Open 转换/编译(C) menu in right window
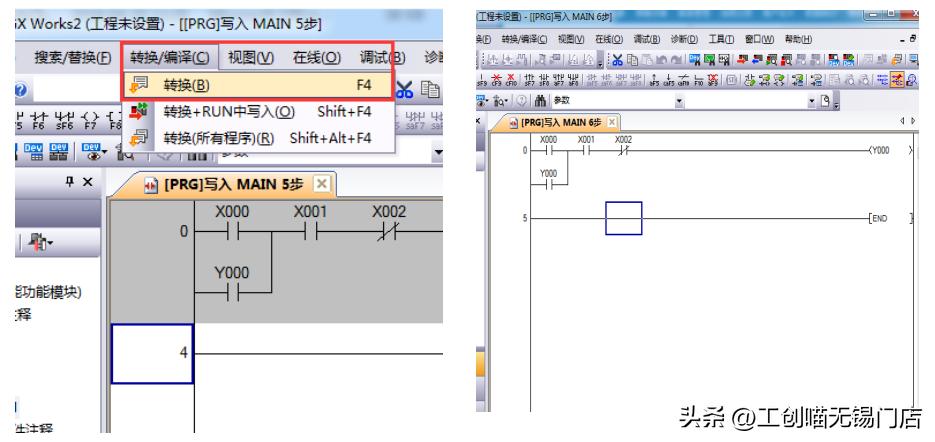Screen dimensions: 935x442 pyautogui.click(x=524, y=39)
